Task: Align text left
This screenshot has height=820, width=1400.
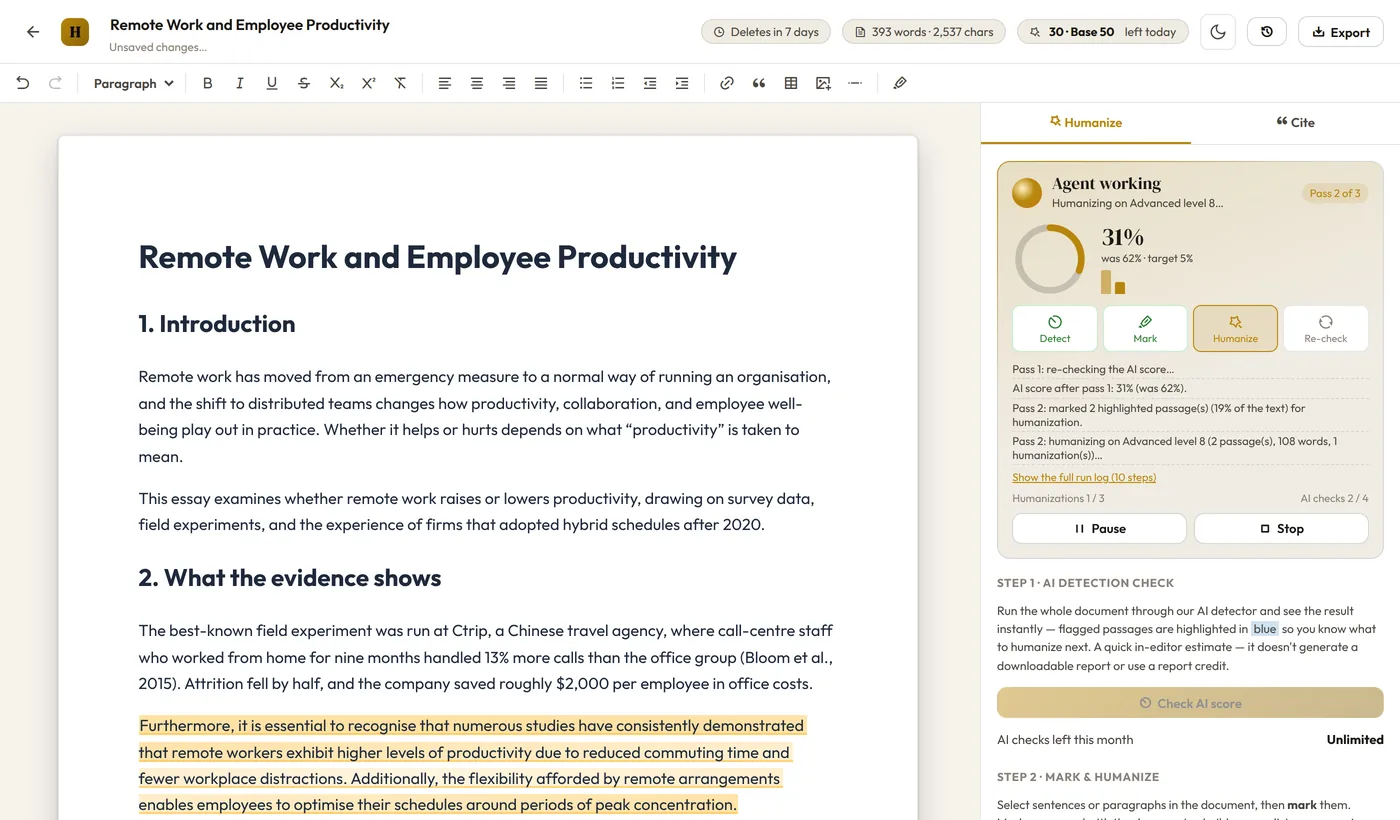Action: point(445,83)
